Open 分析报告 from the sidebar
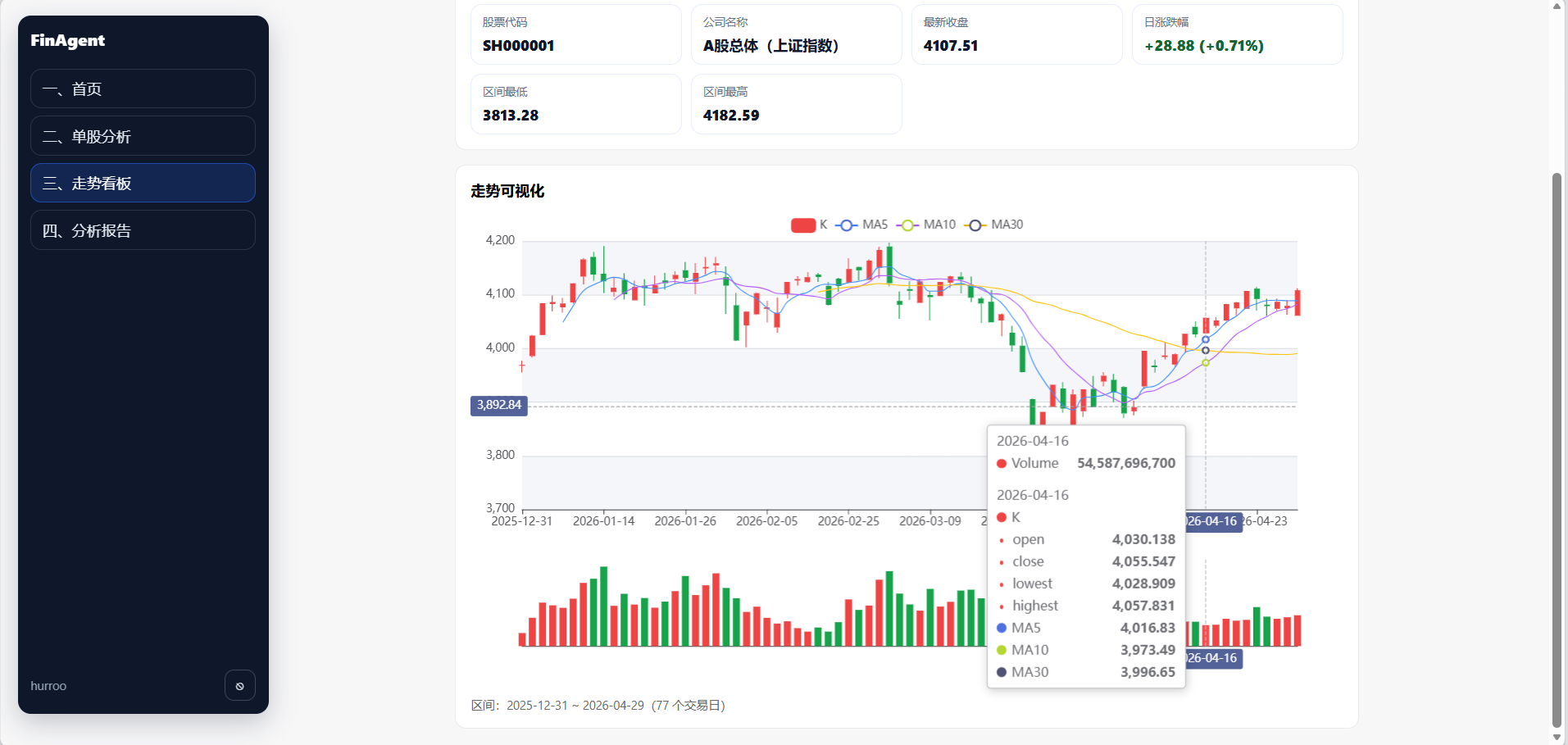Image resolution: width=1568 pixels, height=745 pixels. (x=143, y=230)
